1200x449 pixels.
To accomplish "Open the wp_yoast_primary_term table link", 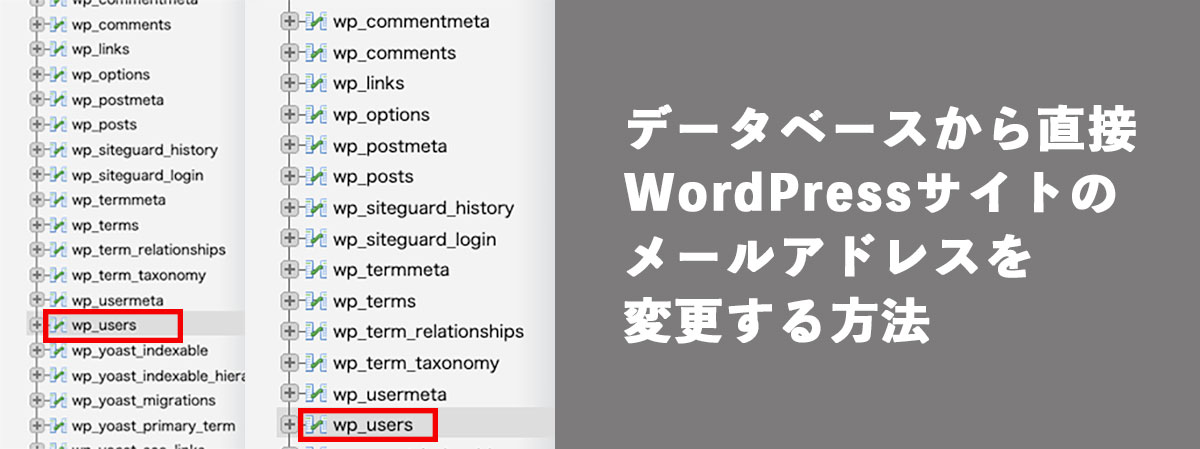I will [153, 425].
